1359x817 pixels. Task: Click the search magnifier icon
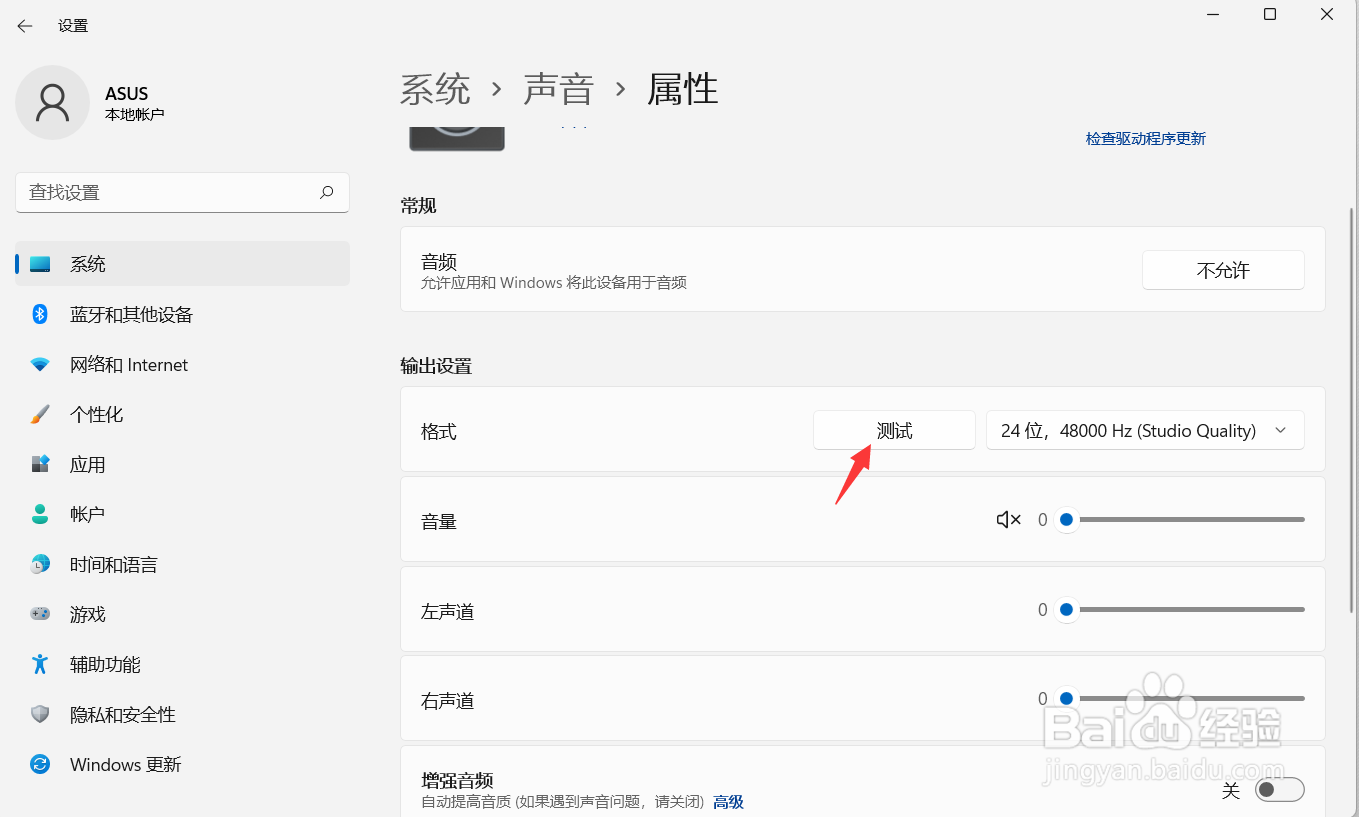pyautogui.click(x=327, y=192)
